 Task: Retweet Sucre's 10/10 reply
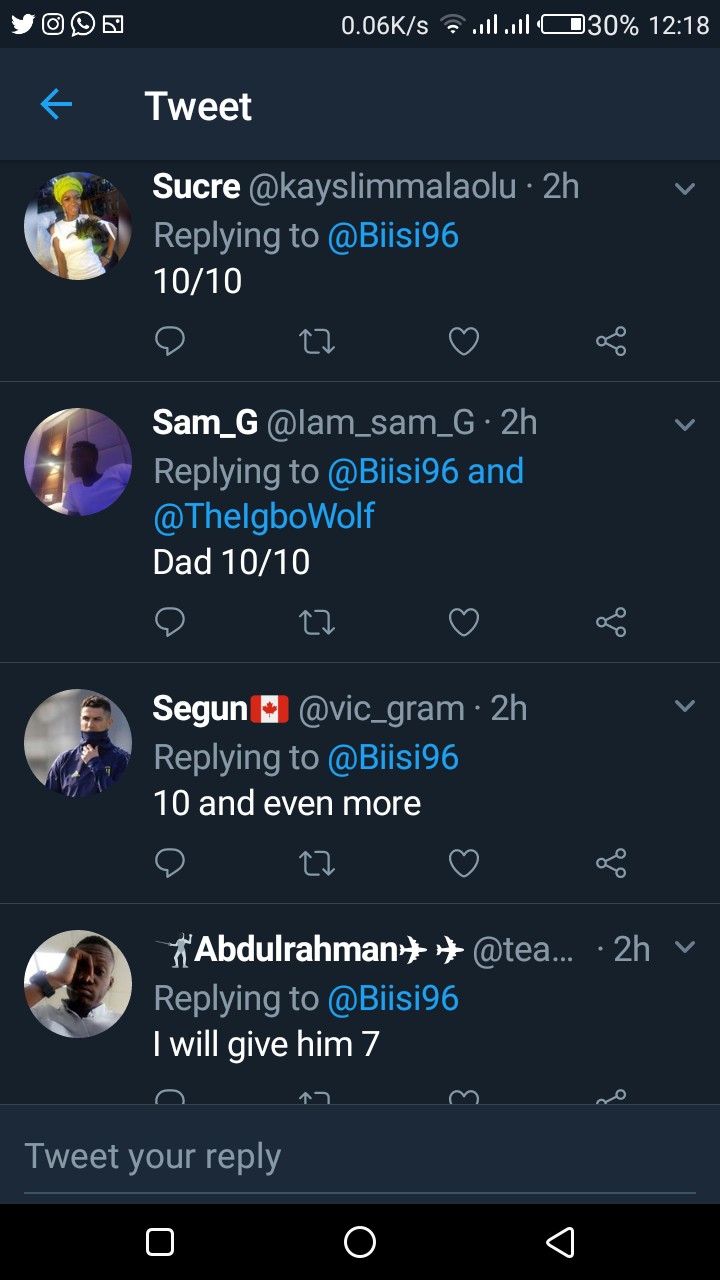pos(317,342)
